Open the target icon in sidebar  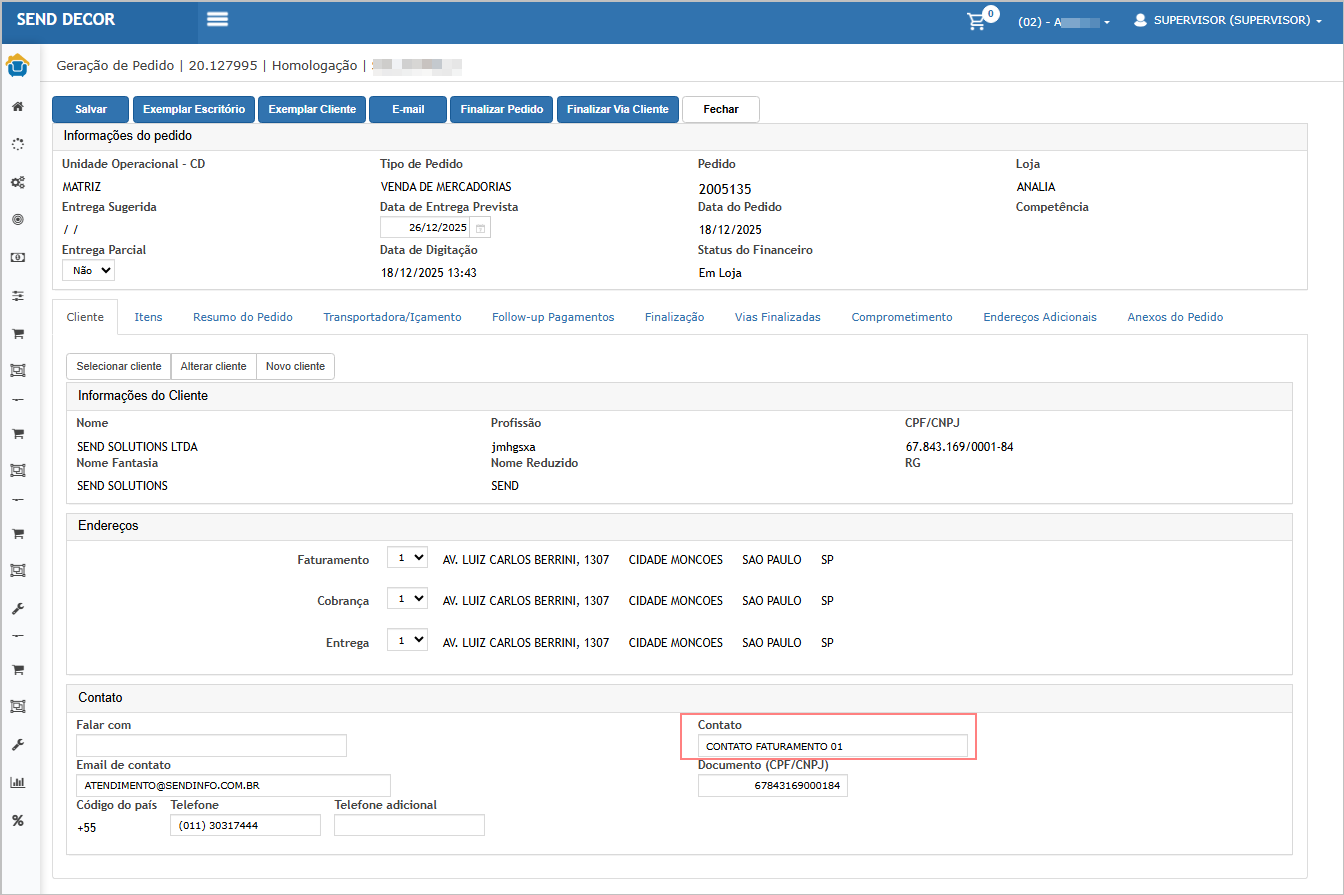pyautogui.click(x=17, y=219)
